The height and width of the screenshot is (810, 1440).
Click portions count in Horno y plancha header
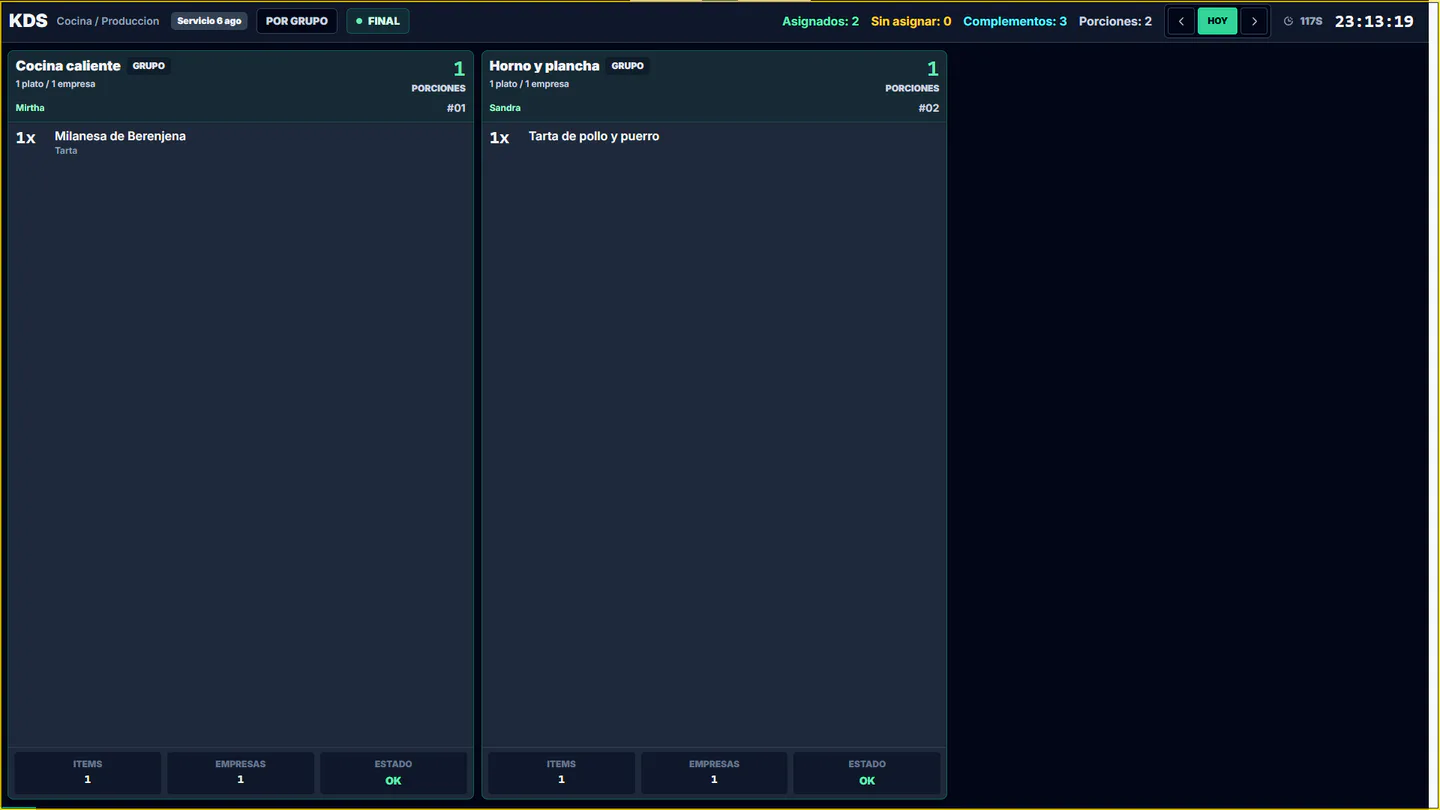(933, 69)
